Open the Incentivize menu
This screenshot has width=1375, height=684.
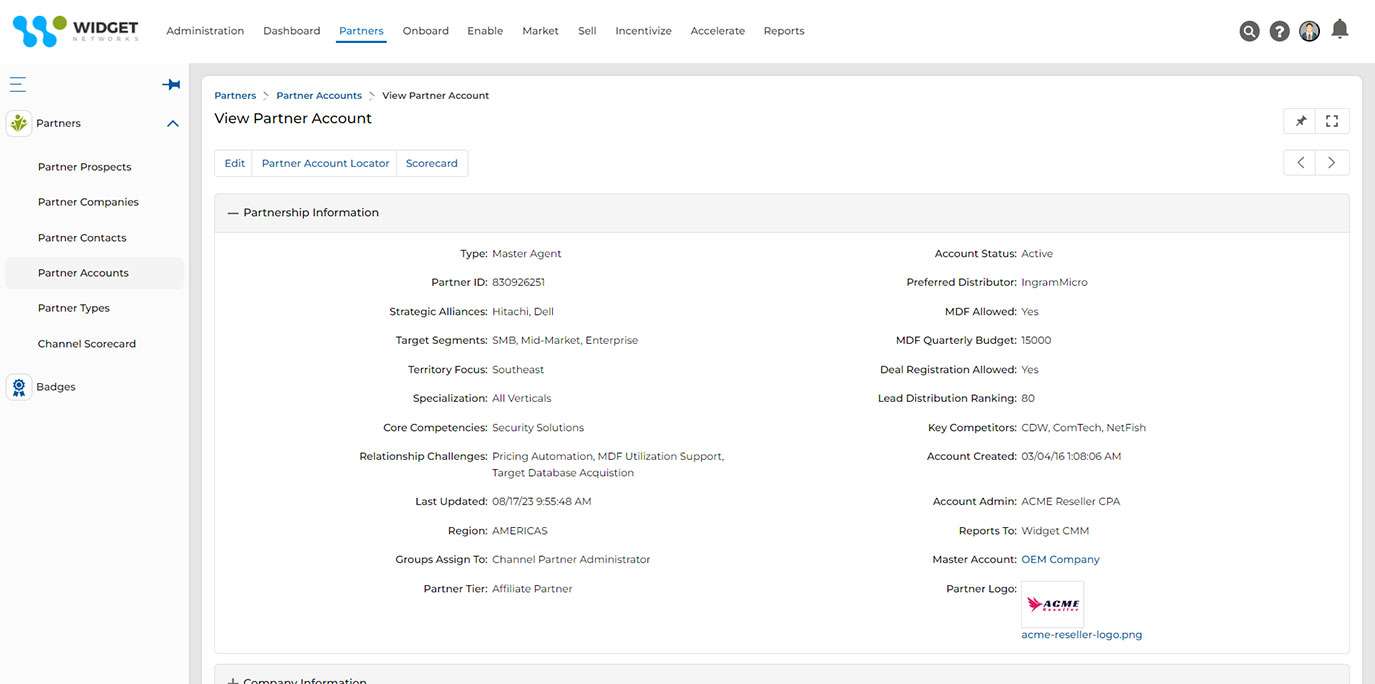[x=643, y=31]
